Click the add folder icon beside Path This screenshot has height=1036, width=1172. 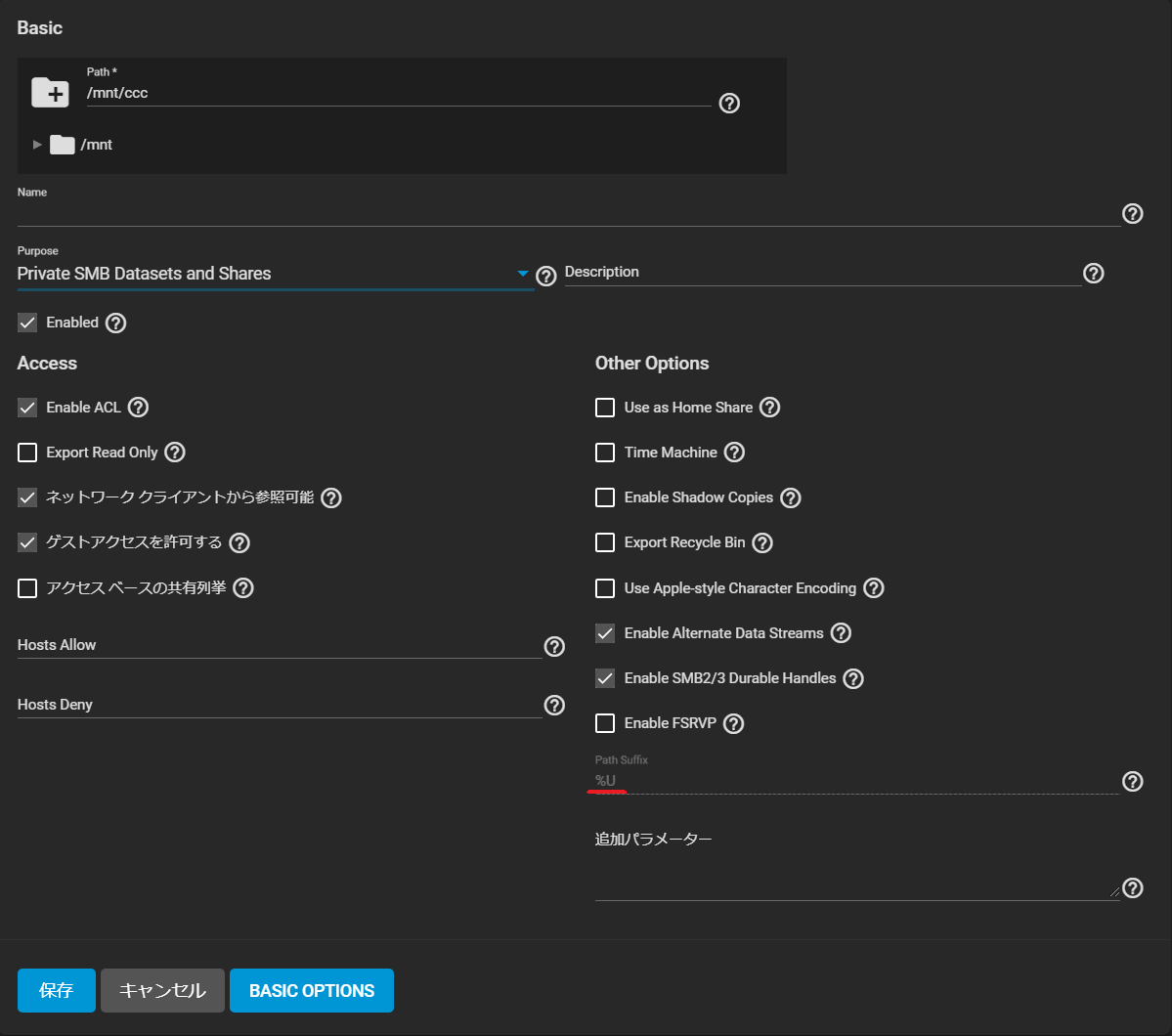[x=50, y=93]
